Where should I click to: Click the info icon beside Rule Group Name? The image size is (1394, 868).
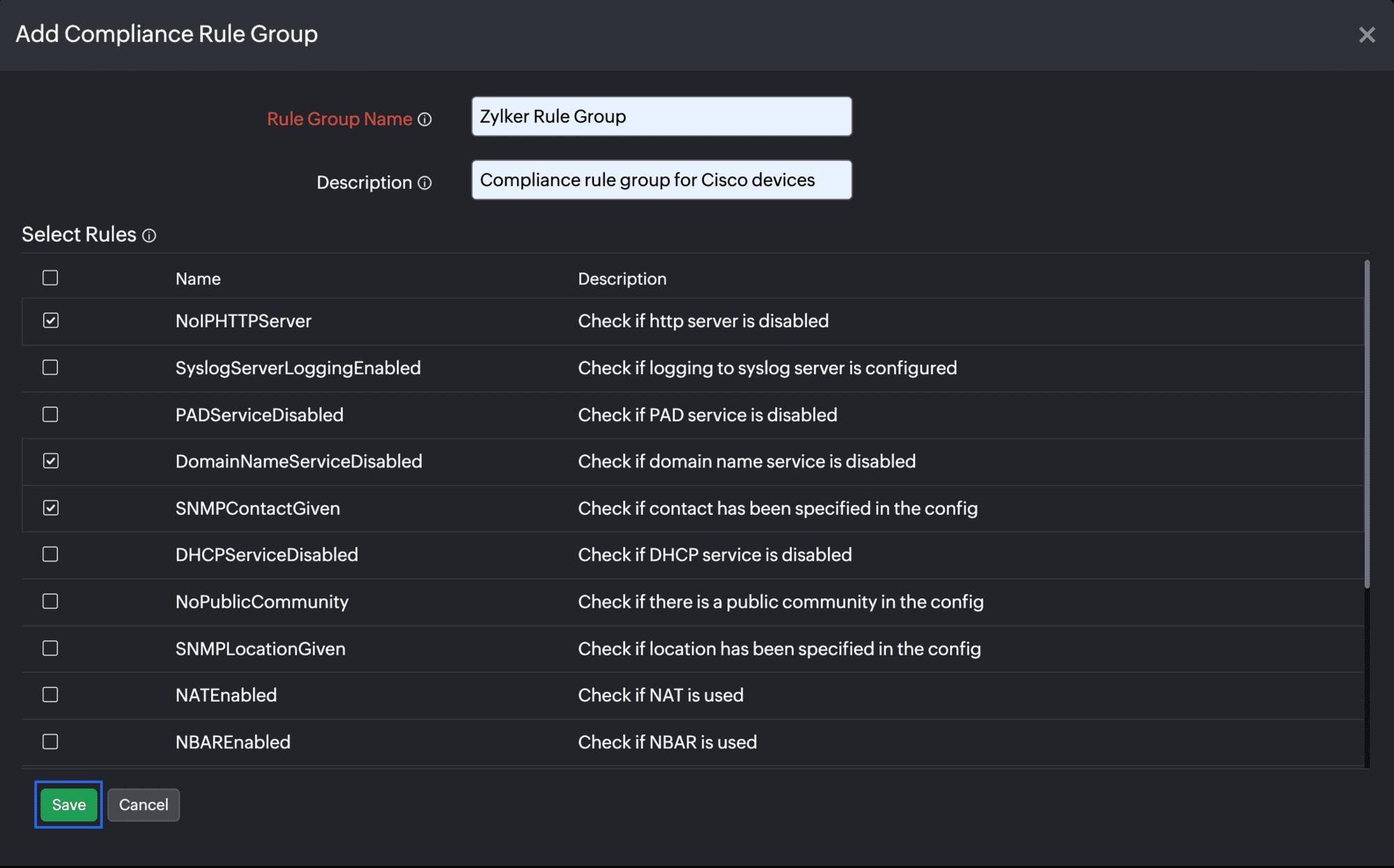[x=424, y=120]
